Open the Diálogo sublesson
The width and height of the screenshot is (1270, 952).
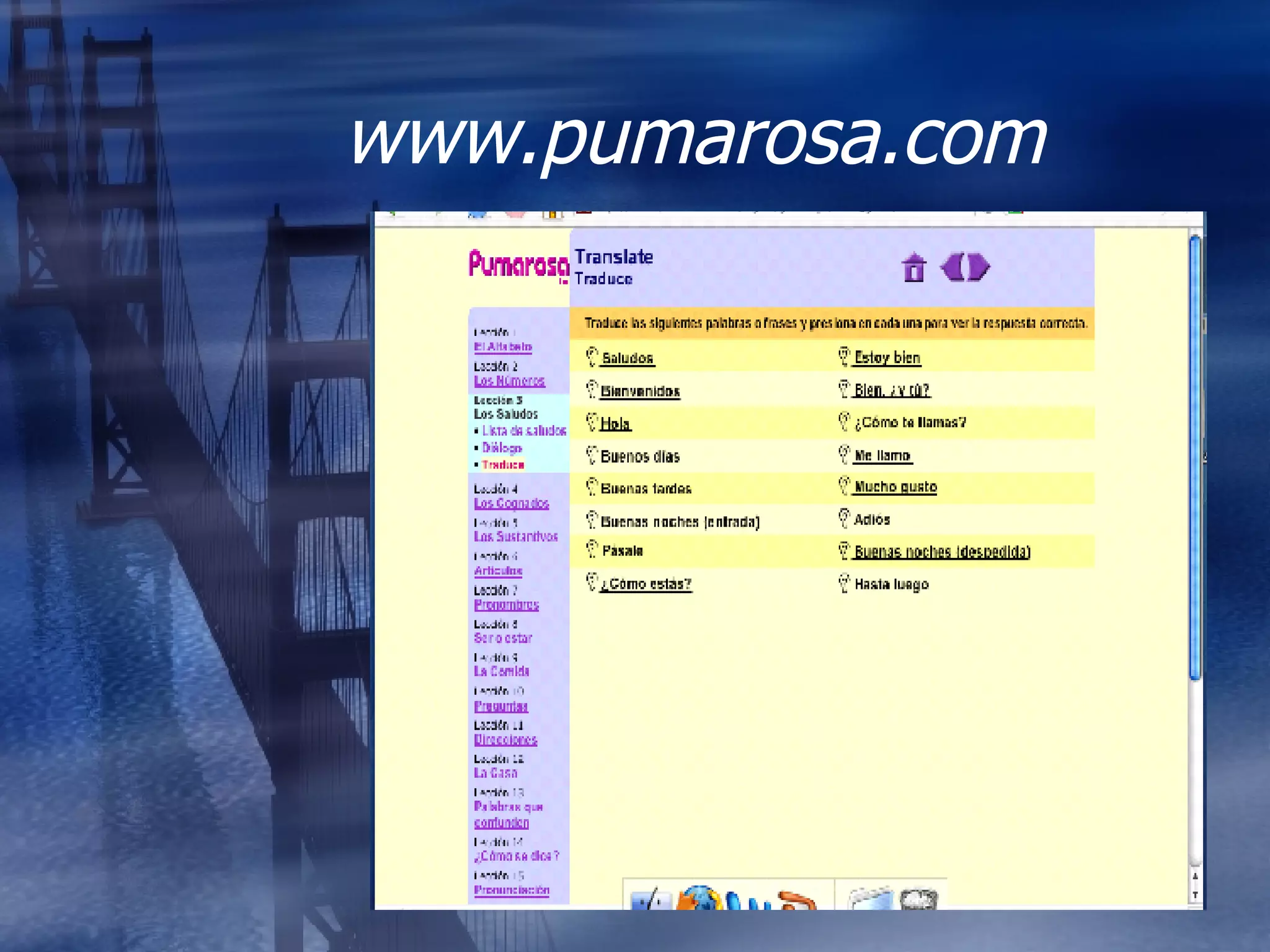(502, 448)
